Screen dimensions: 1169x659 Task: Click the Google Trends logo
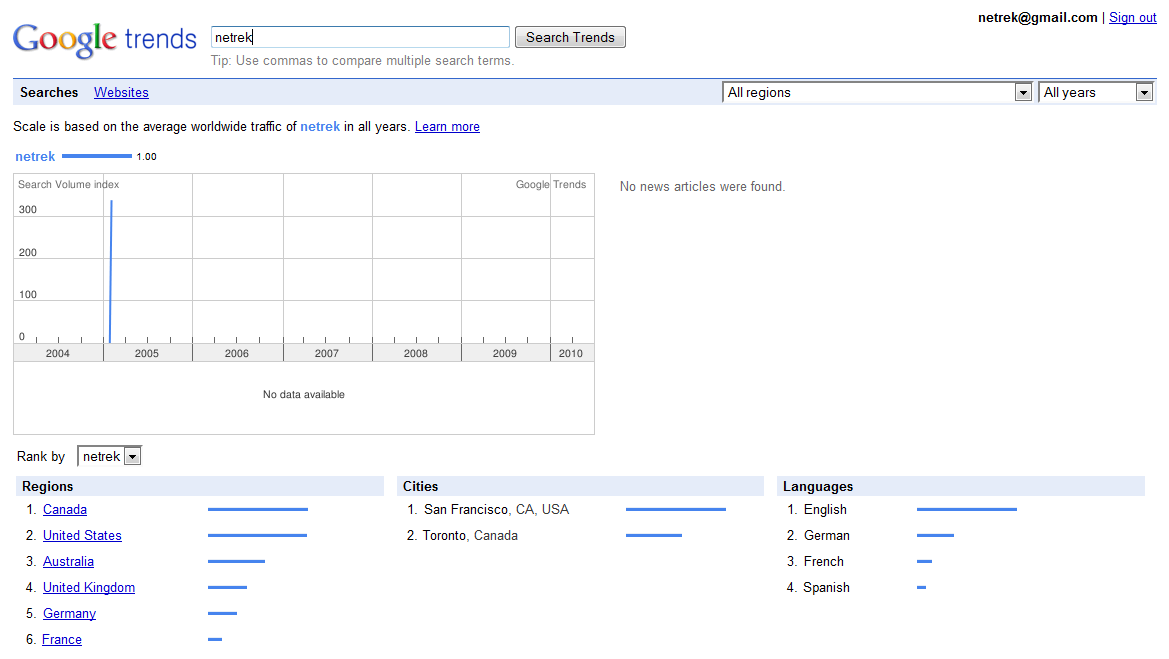tap(104, 40)
